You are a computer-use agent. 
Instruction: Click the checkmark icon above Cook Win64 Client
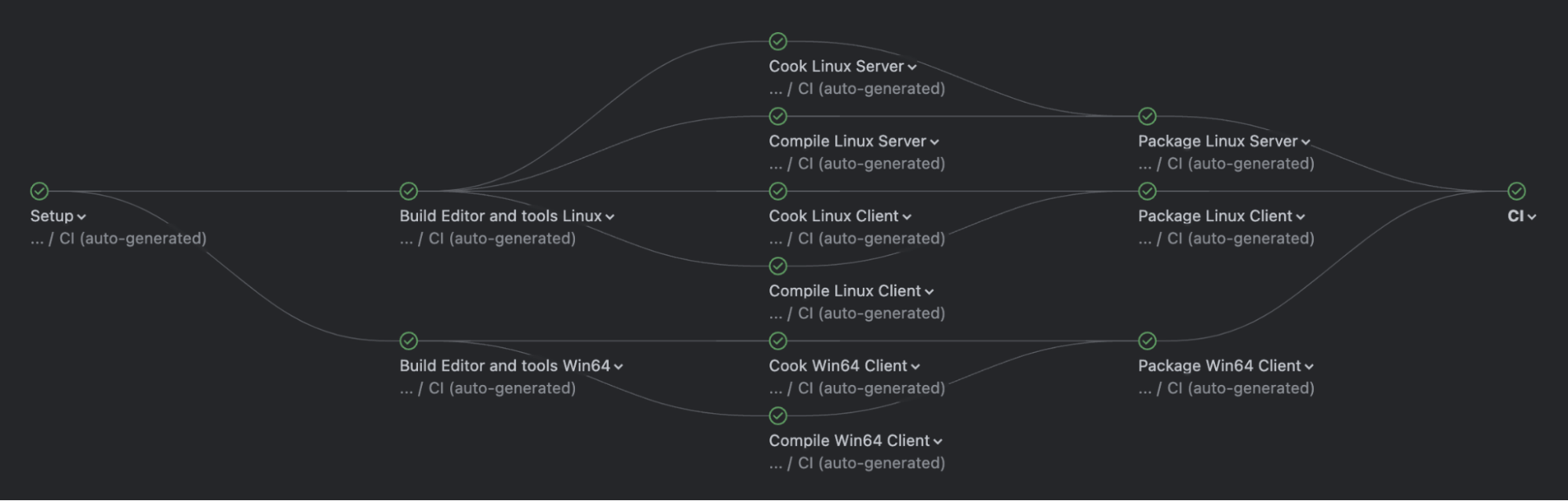[x=778, y=341]
